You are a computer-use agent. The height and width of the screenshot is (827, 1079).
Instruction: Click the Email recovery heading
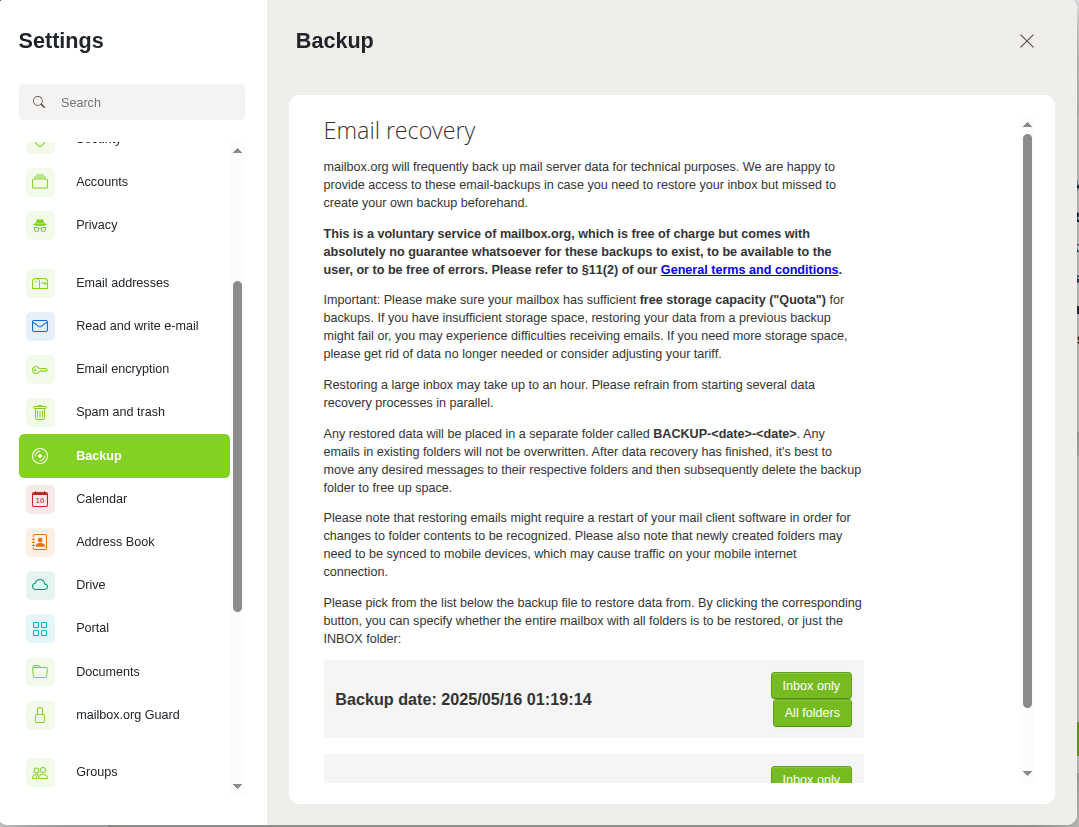[400, 131]
